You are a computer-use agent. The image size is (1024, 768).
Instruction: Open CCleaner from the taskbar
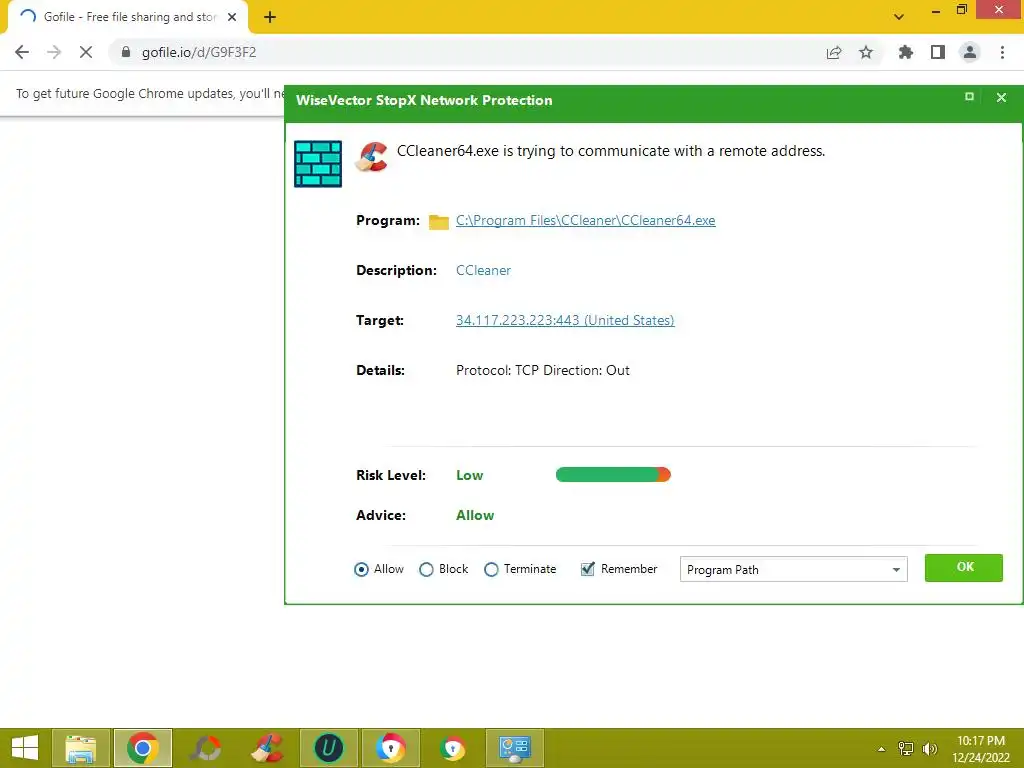[267, 748]
